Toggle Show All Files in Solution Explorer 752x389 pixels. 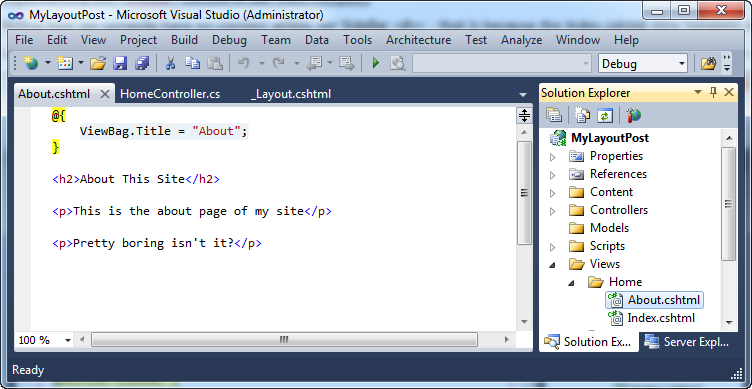582,115
